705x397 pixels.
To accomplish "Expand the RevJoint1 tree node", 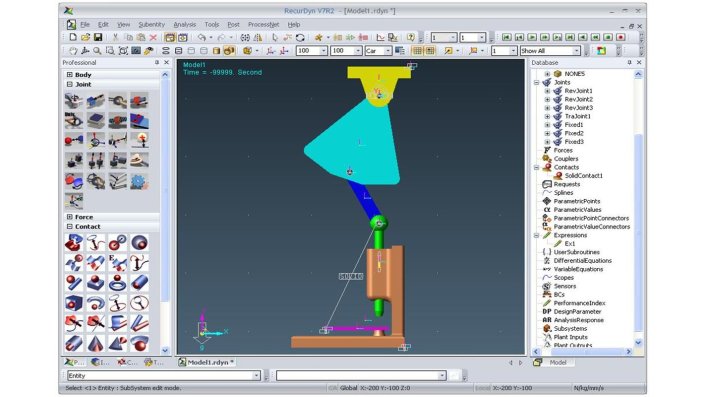I will 547,91.
